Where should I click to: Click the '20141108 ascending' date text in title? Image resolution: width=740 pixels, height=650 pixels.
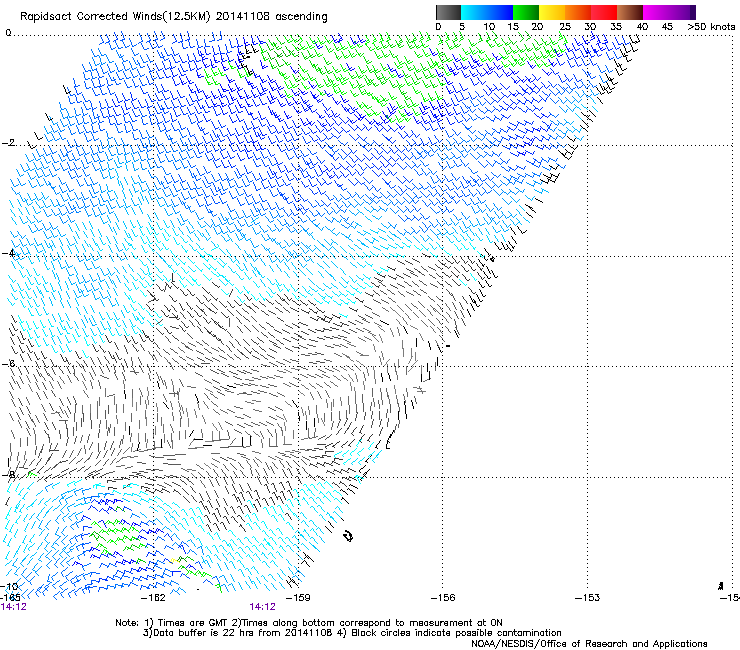(272, 17)
